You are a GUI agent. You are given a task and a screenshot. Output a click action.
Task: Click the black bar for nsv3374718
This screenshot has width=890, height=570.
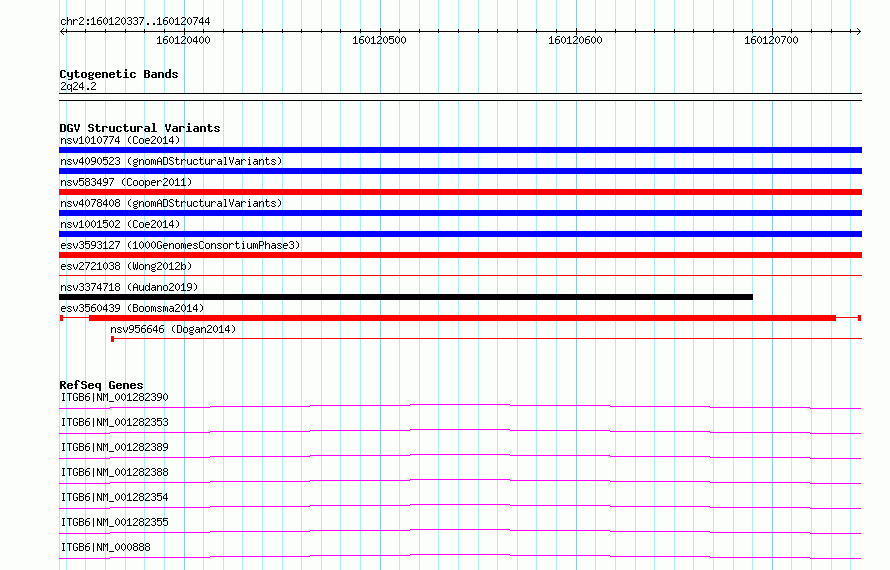pos(406,297)
